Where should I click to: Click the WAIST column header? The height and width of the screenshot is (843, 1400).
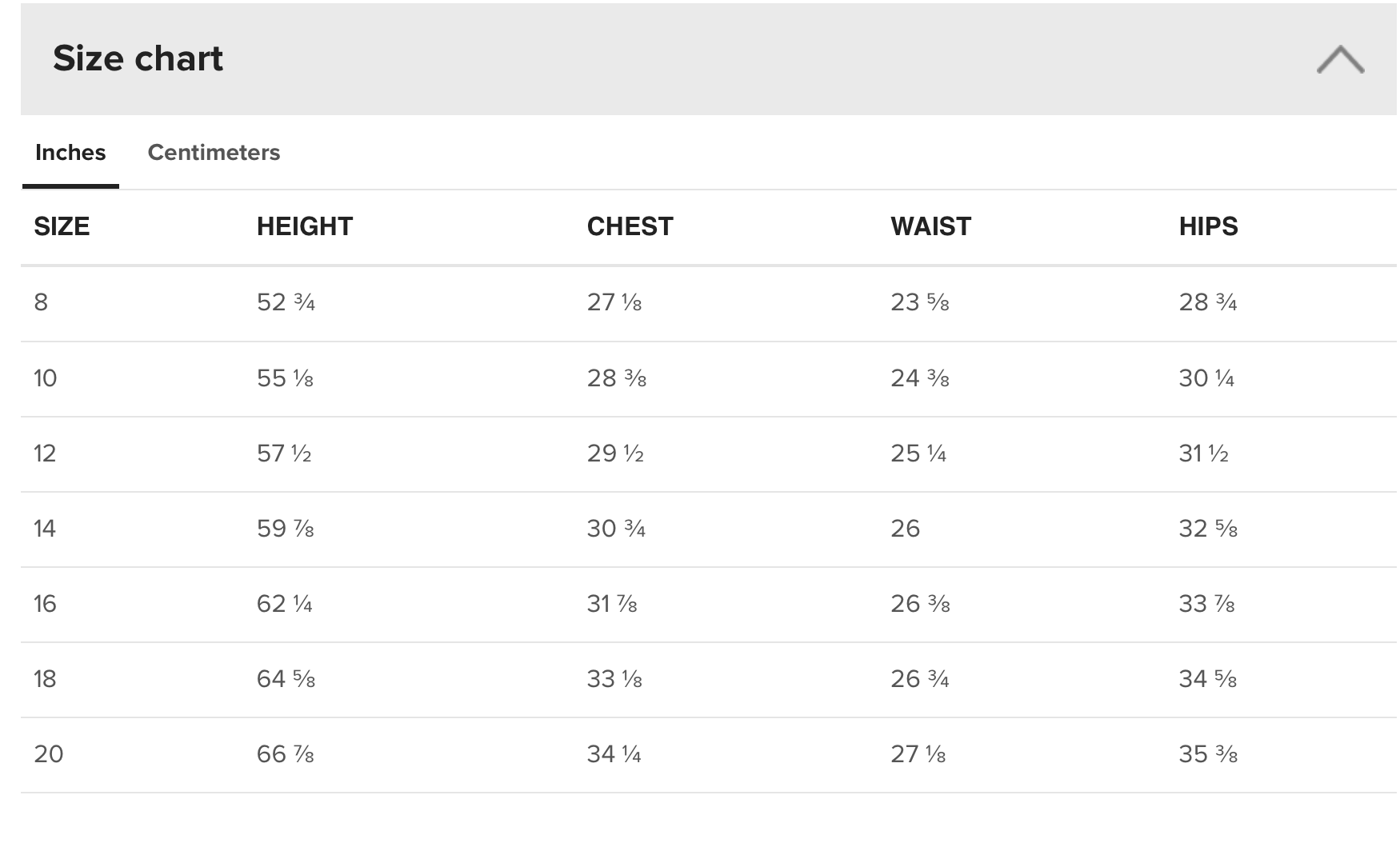point(930,226)
